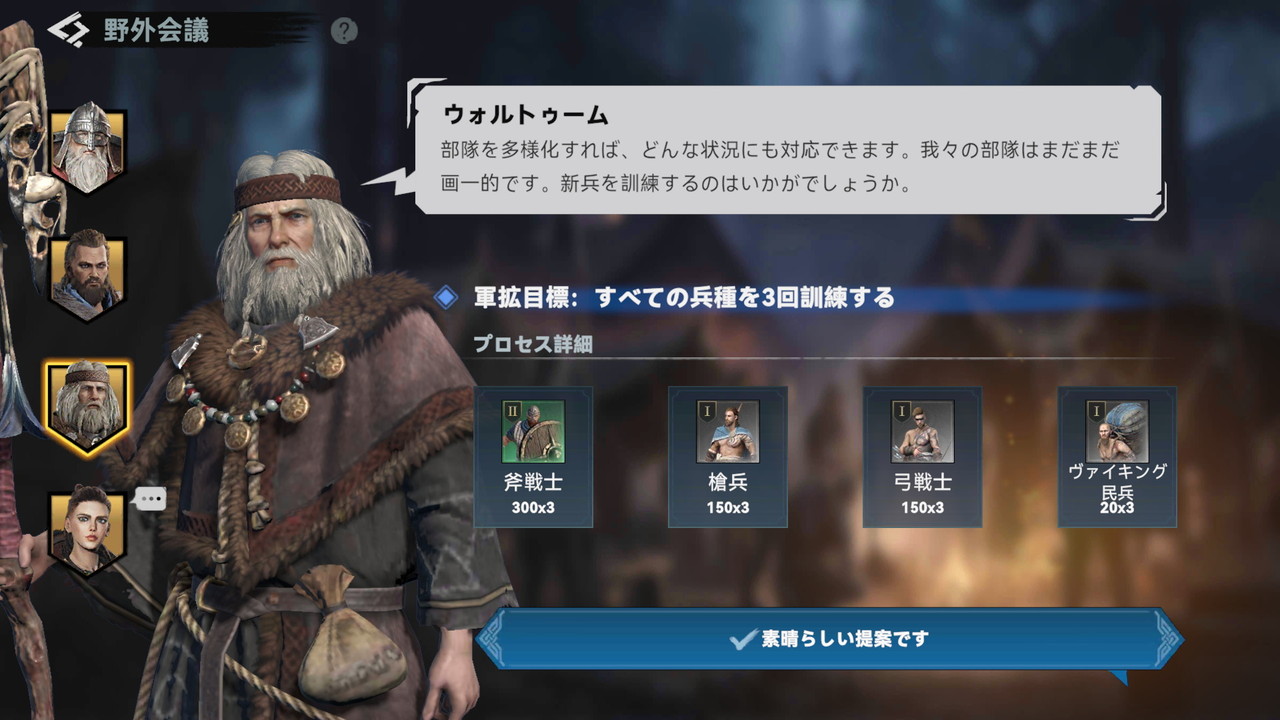Click the ウォルトゥーム dialogue speech box

pos(788,148)
